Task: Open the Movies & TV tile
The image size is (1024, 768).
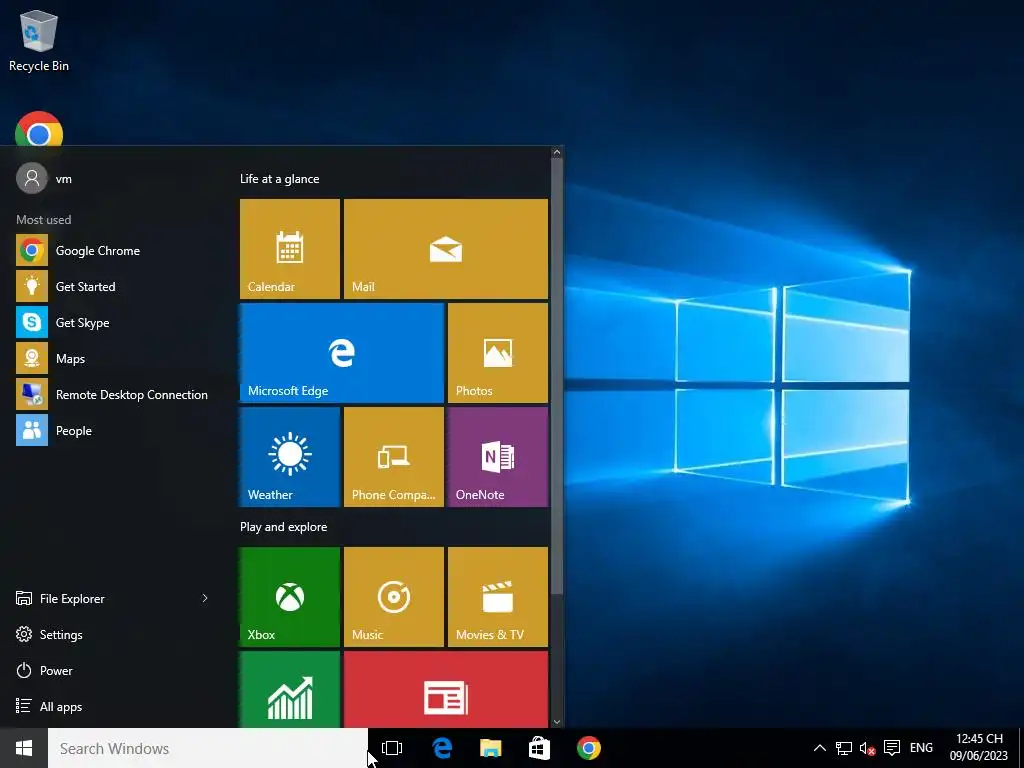Action: click(498, 597)
